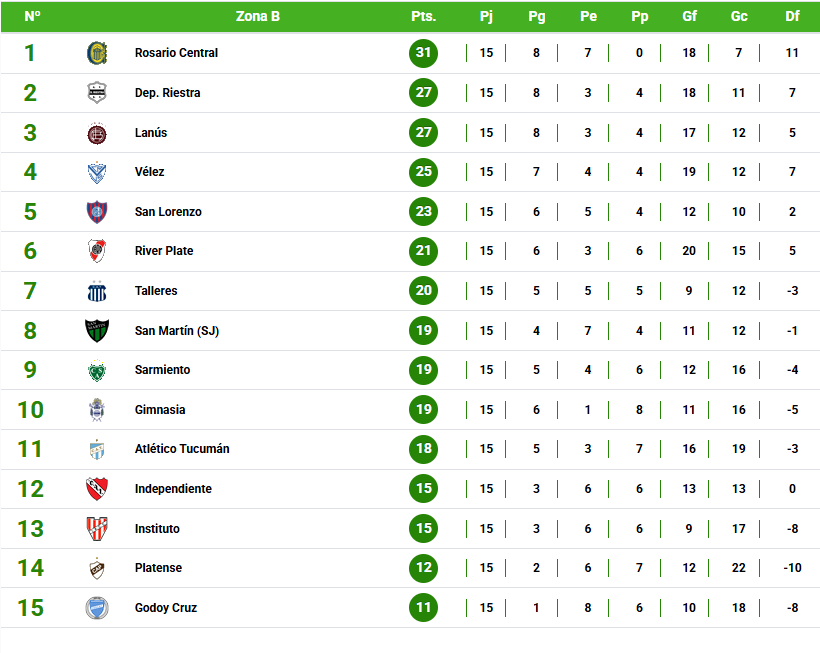The width and height of the screenshot is (820, 653).
Task: Click Rosario Central's 31 points circle
Action: [x=424, y=53]
